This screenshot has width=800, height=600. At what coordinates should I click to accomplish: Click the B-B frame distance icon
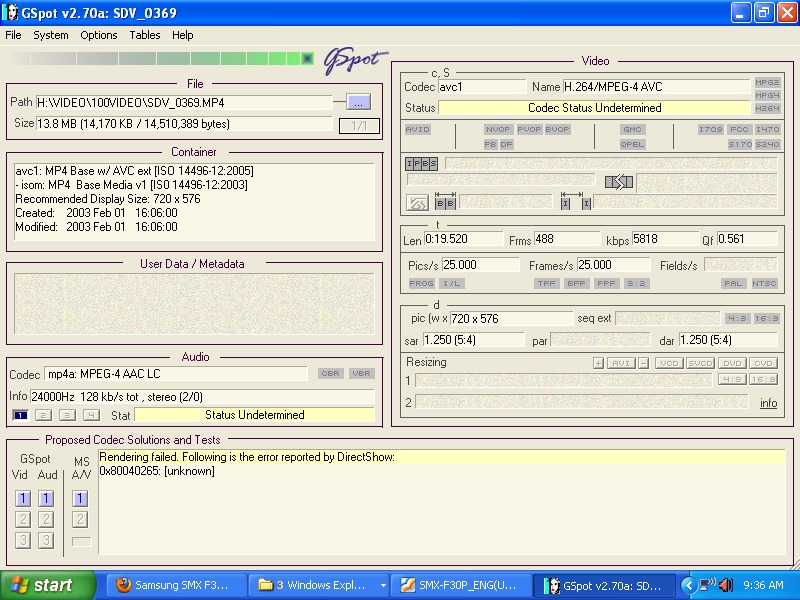tap(445, 203)
